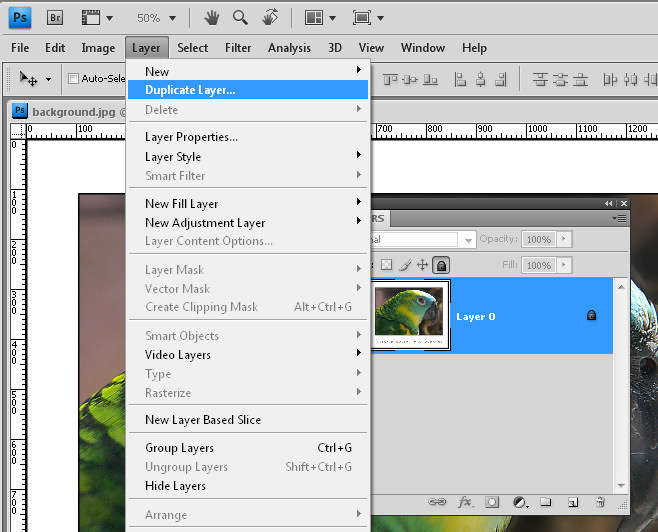658x532 pixels.
Task: Click Align left edges icon
Action: pos(460,79)
